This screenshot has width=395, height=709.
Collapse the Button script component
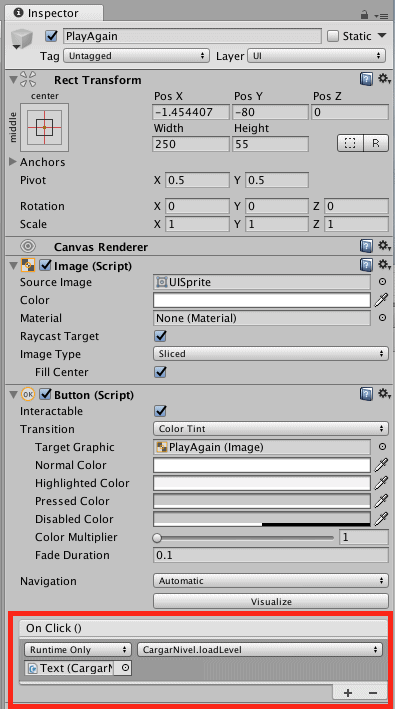pos(14,395)
